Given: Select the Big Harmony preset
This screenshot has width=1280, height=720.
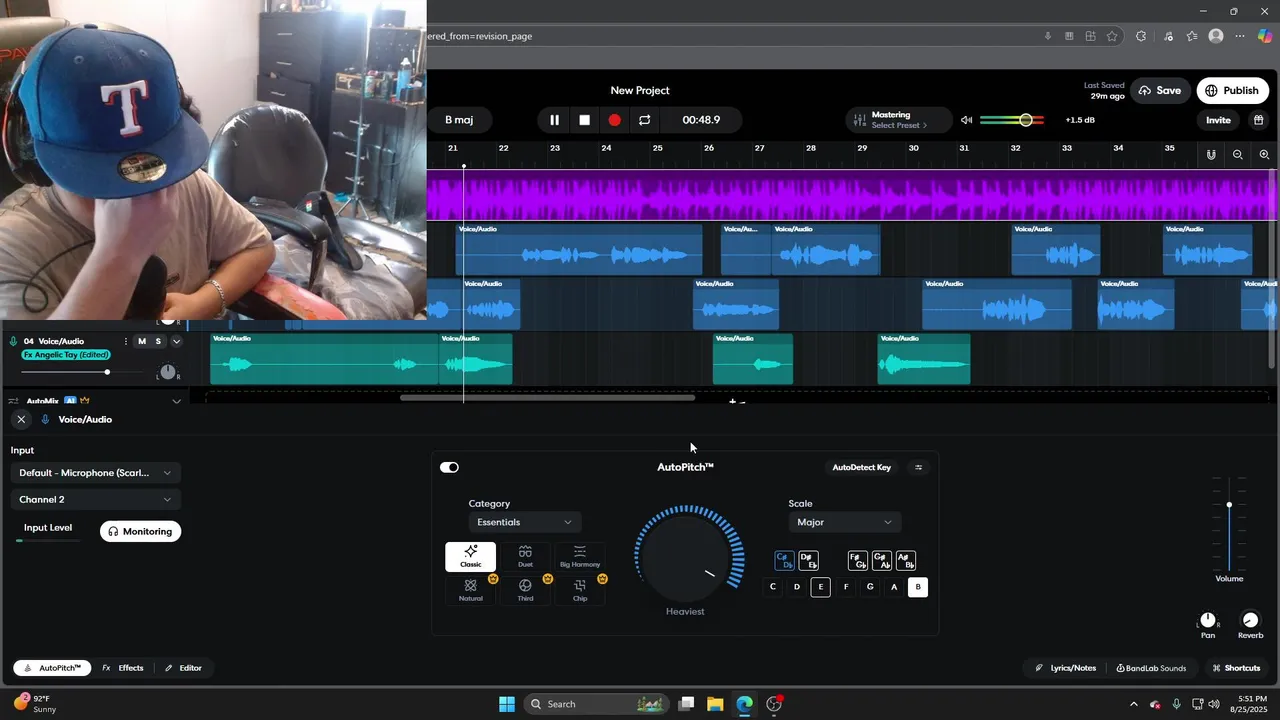Looking at the screenshot, I should click(580, 556).
